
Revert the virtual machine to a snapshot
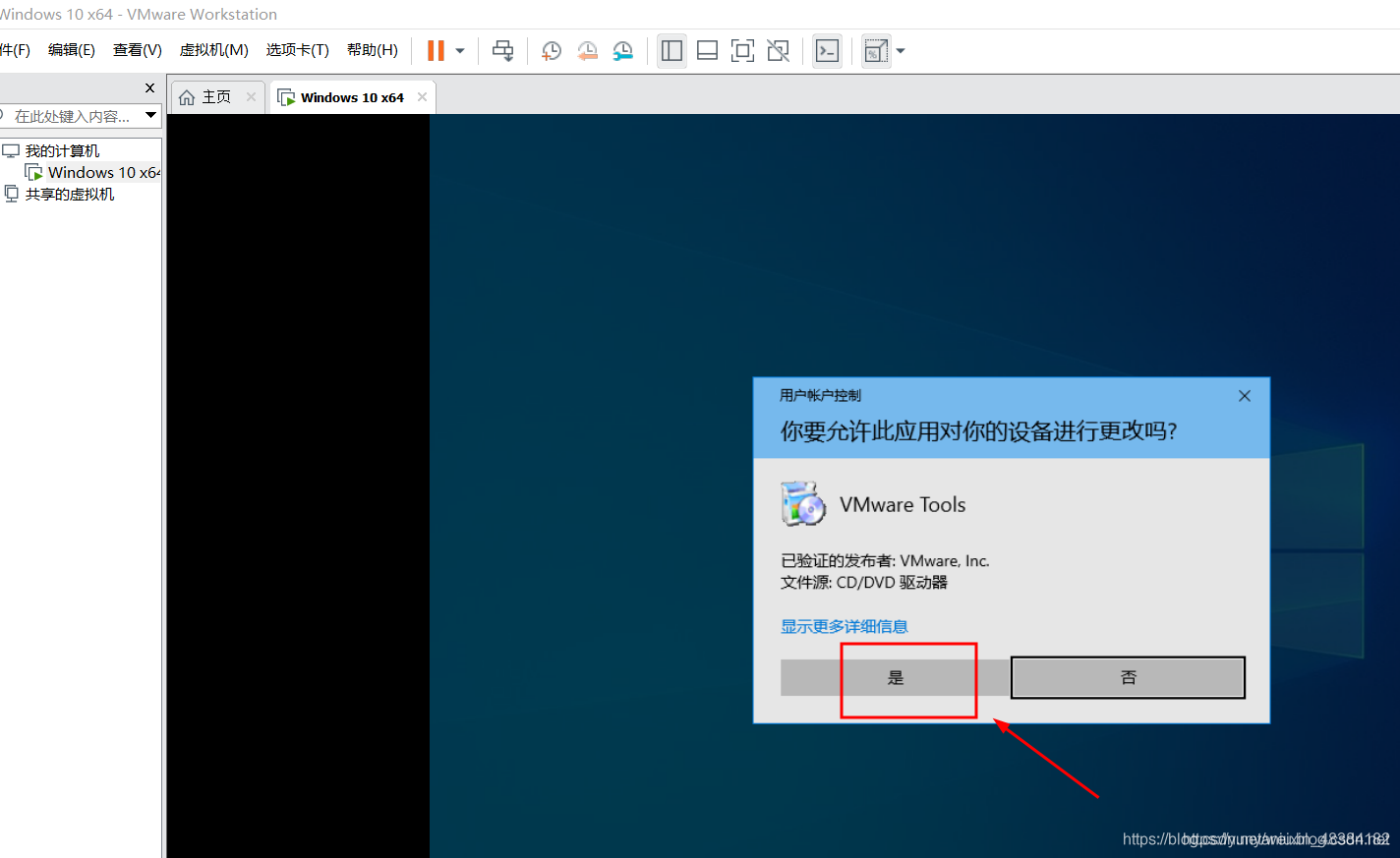coord(588,51)
